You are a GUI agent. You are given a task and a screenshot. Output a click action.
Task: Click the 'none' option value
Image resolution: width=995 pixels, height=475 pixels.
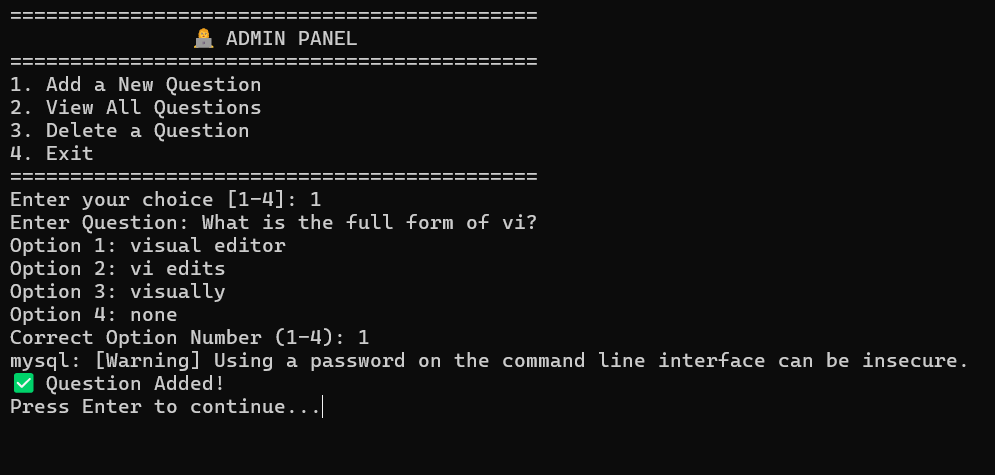154,315
